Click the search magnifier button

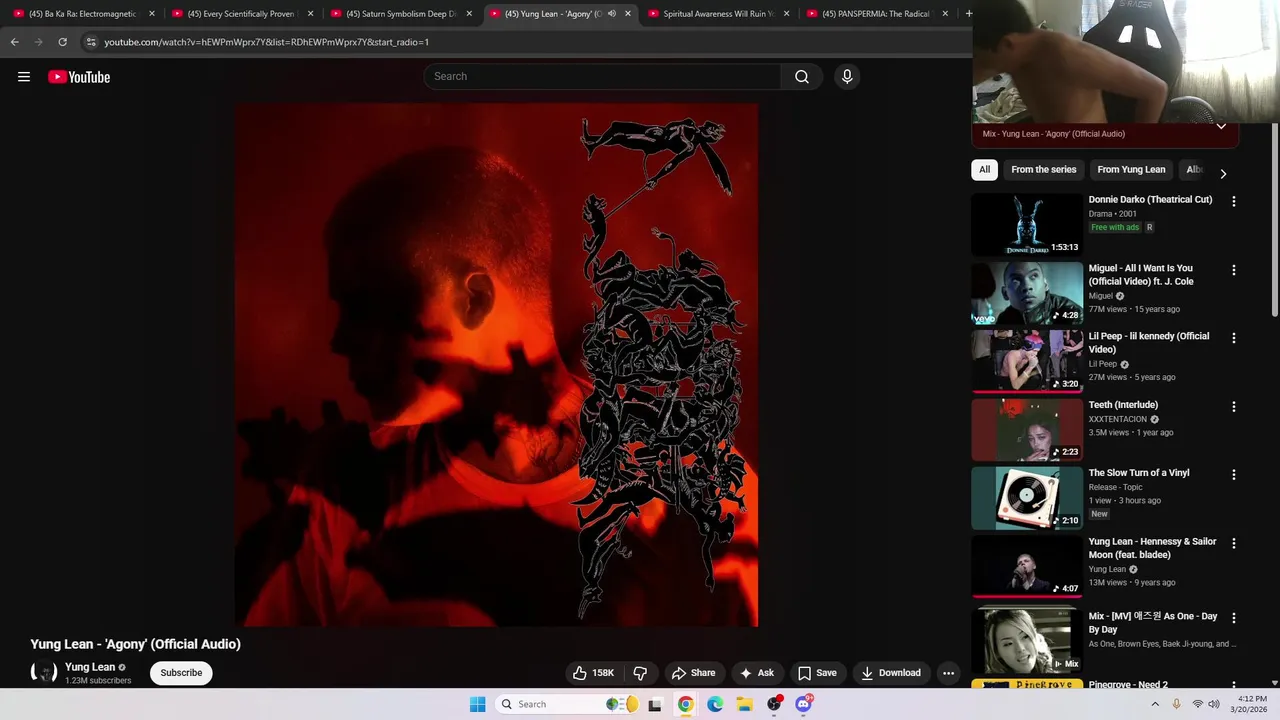tap(802, 77)
